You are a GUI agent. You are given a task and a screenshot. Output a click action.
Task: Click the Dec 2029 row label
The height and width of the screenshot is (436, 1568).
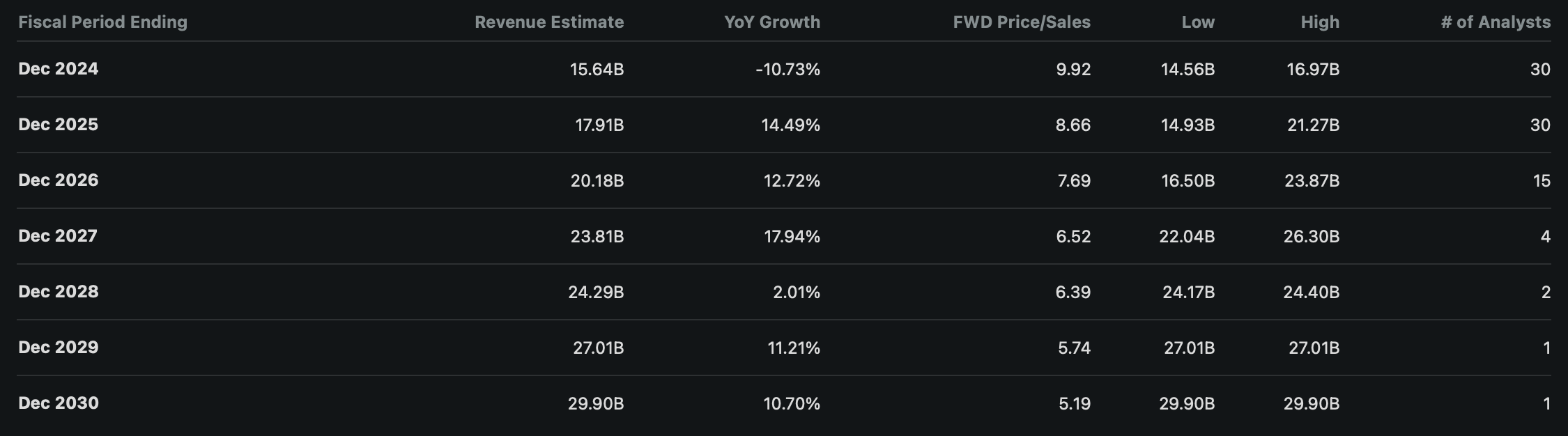[x=59, y=348]
